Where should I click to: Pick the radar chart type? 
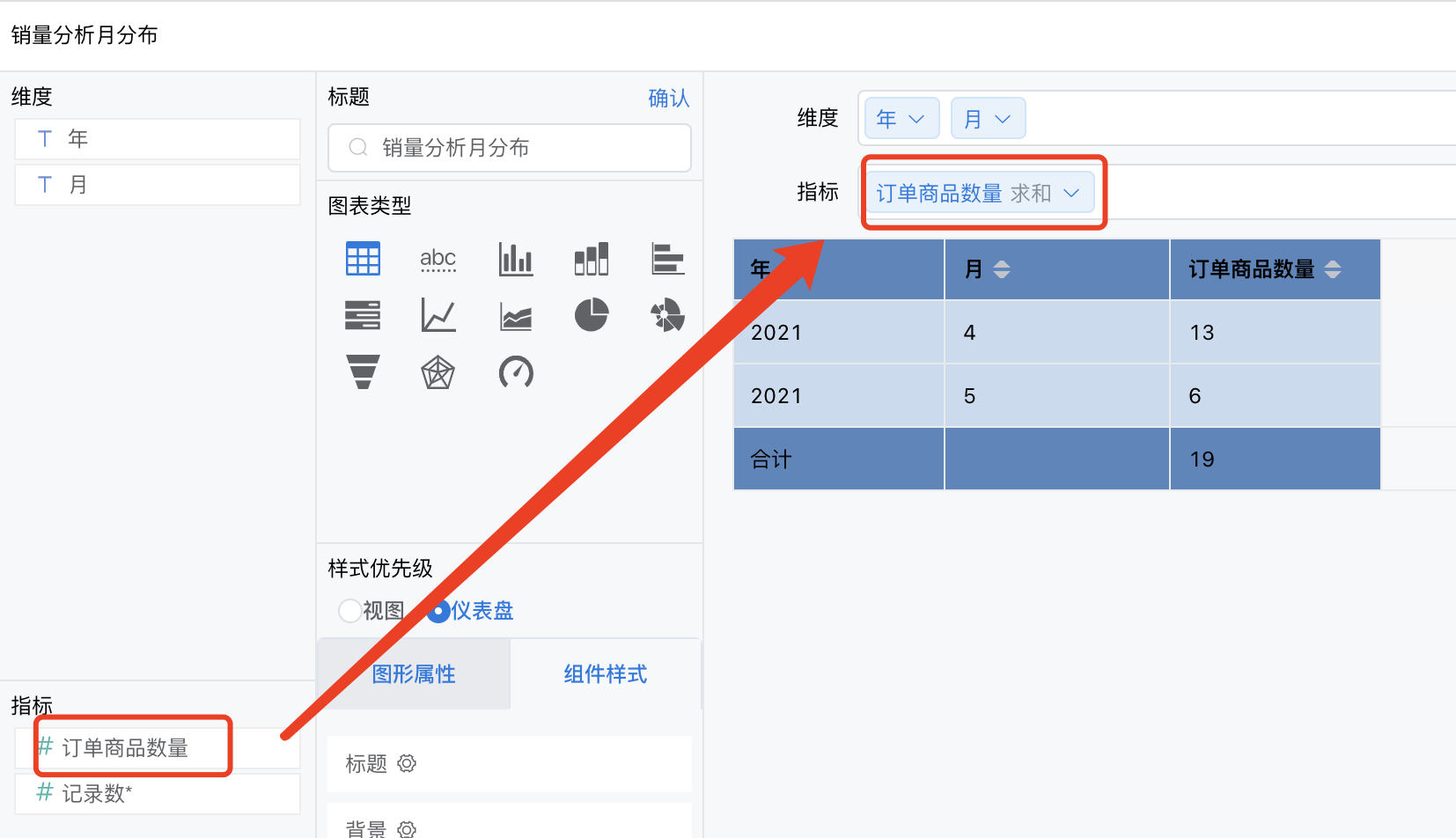point(438,372)
